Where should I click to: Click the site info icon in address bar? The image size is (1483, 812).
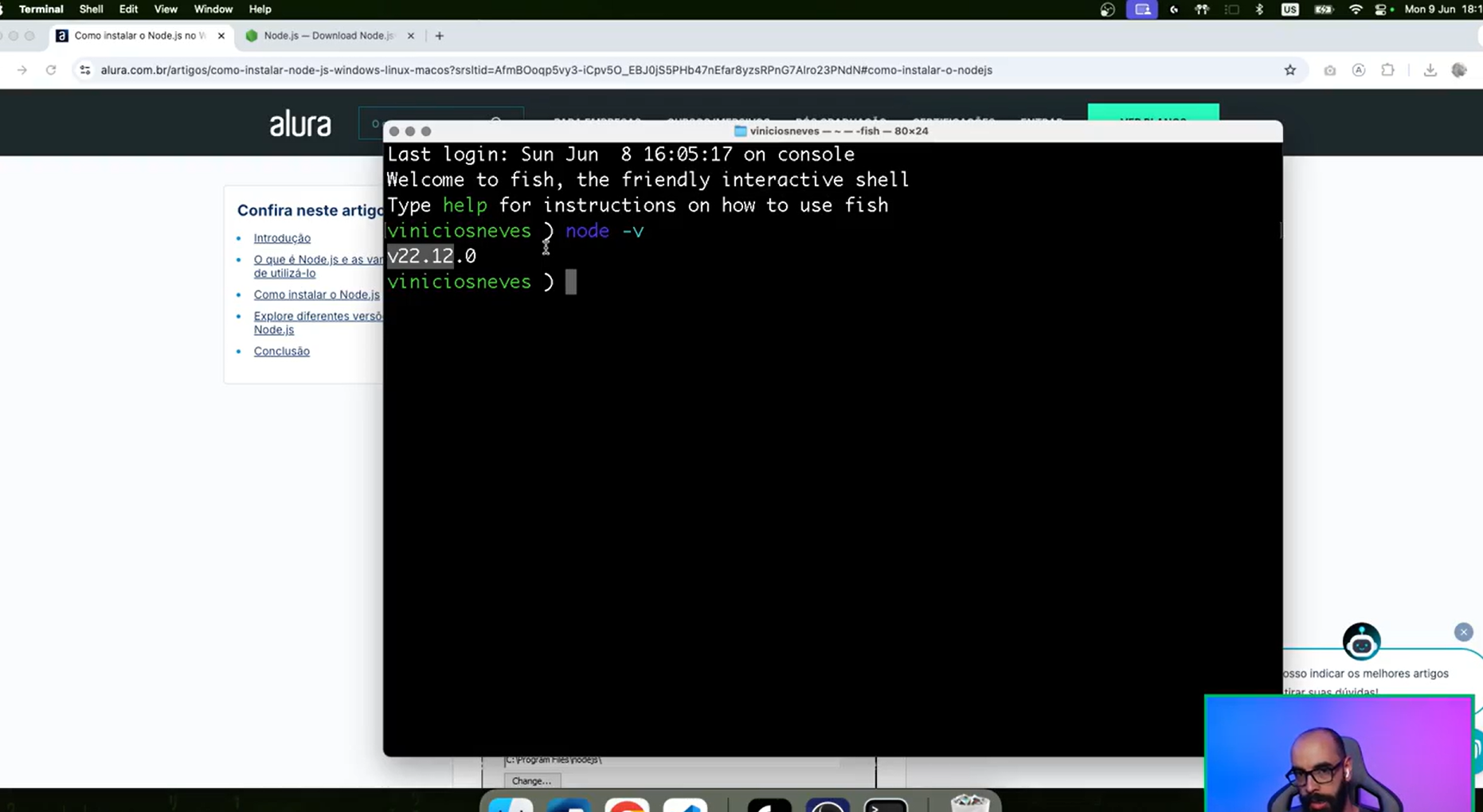coord(84,70)
